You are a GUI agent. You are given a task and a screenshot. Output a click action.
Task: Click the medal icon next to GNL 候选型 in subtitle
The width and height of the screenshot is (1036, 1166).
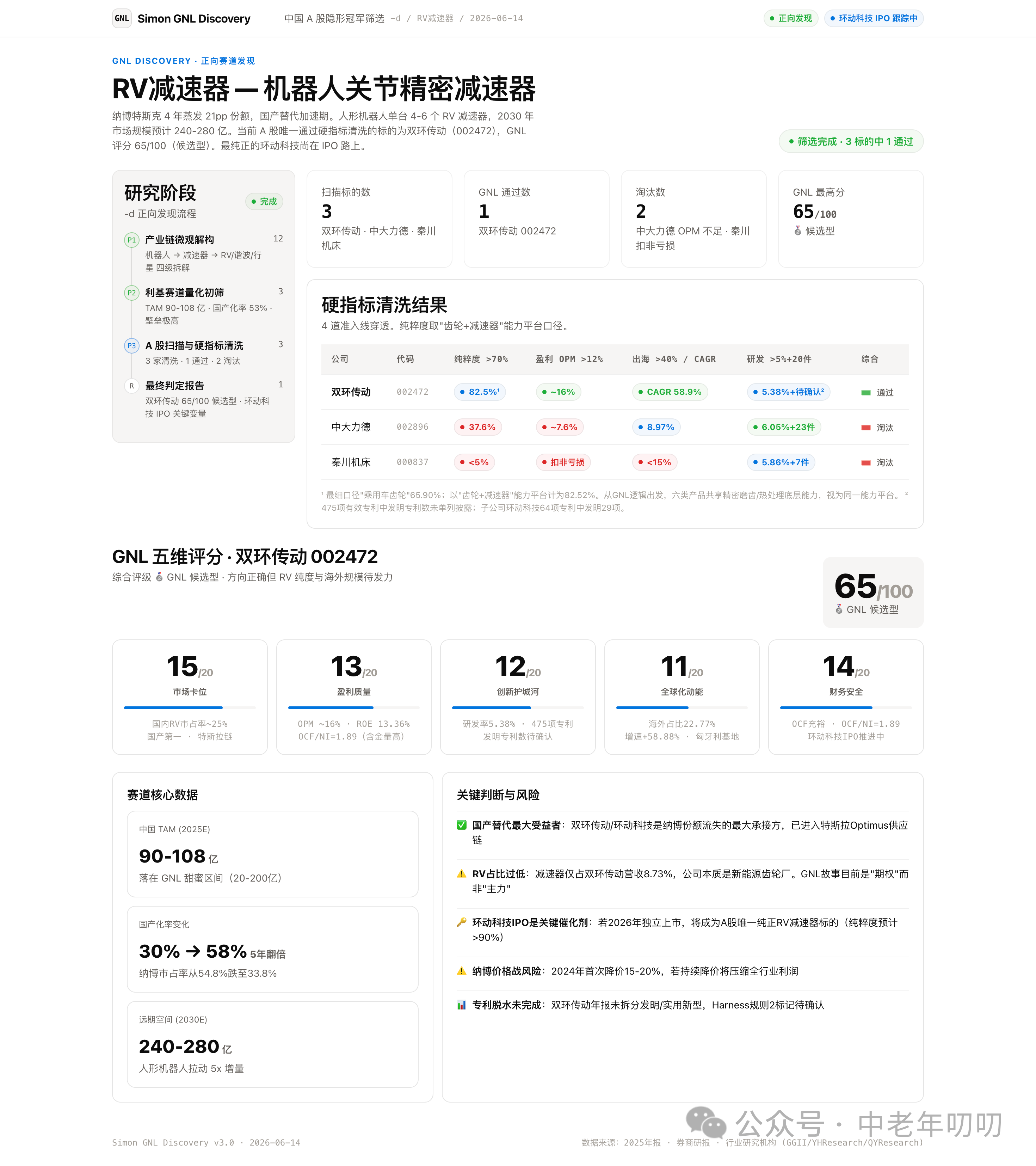coord(160,577)
